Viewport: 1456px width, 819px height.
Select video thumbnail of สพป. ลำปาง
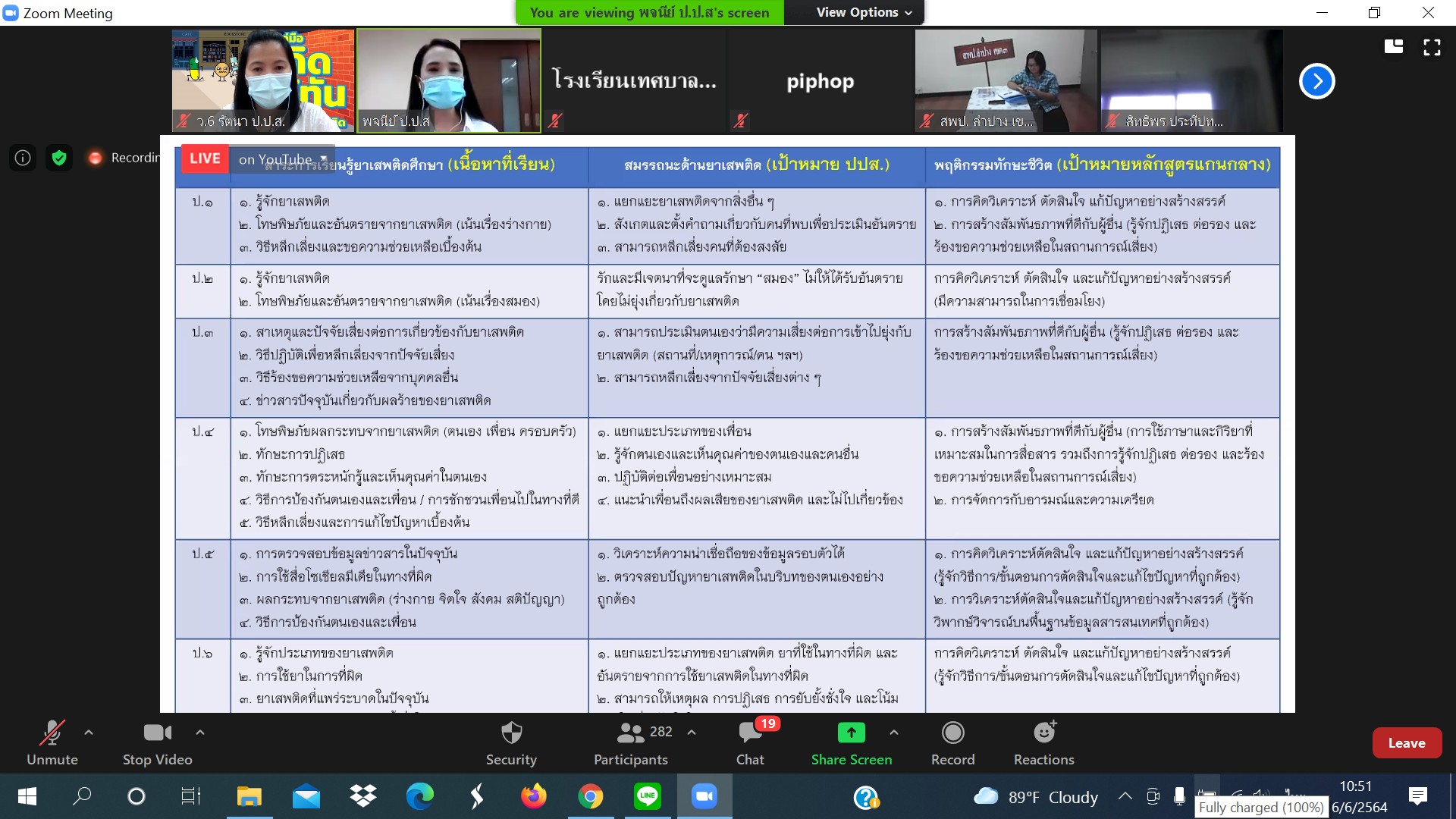point(1006,81)
